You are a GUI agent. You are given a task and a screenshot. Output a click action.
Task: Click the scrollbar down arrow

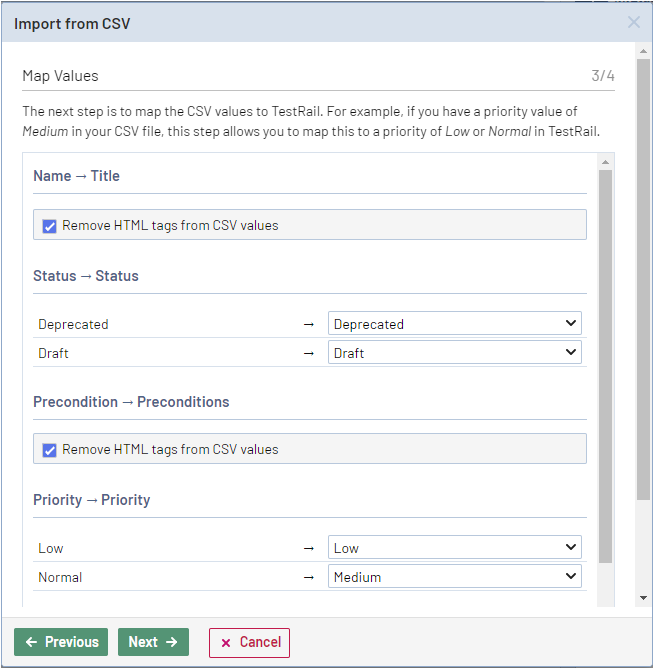tap(605, 598)
